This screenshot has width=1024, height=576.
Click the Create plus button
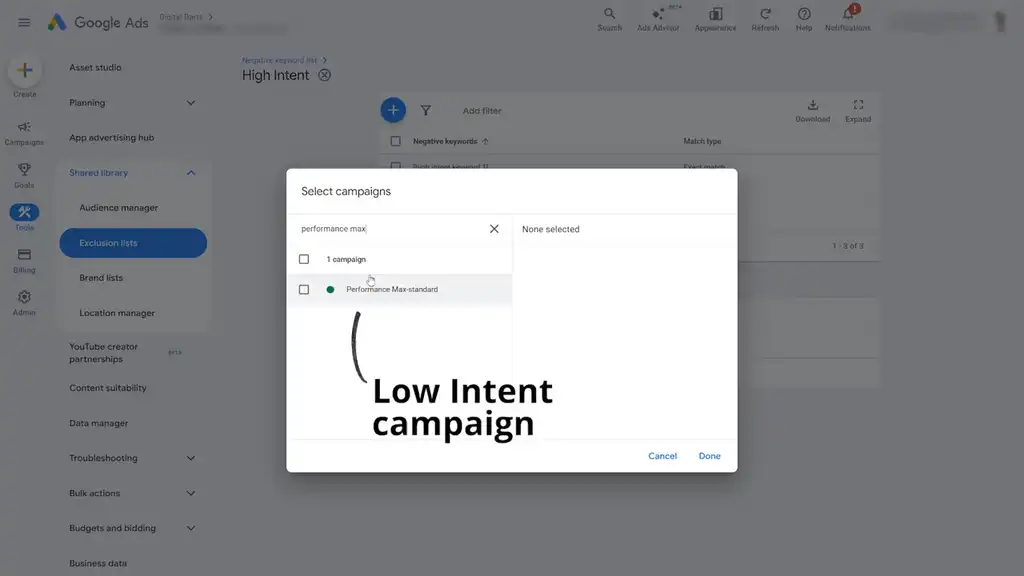[25, 71]
